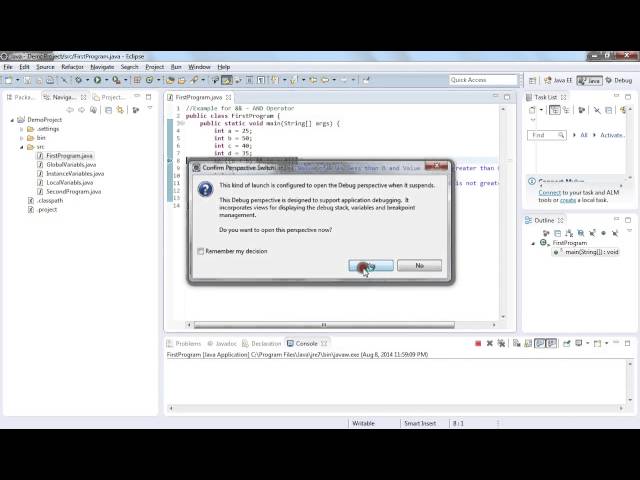Open the Debug button dropdown arrow
Image resolution: width=640 pixels, height=480 pixels.
87,80
